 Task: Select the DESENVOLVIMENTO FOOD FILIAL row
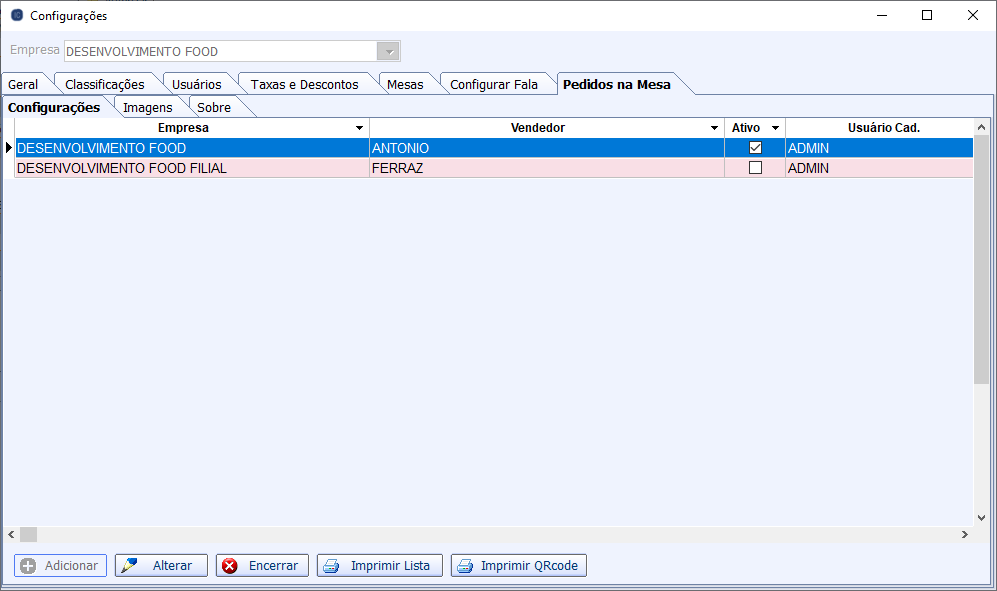pyautogui.click(x=190, y=168)
